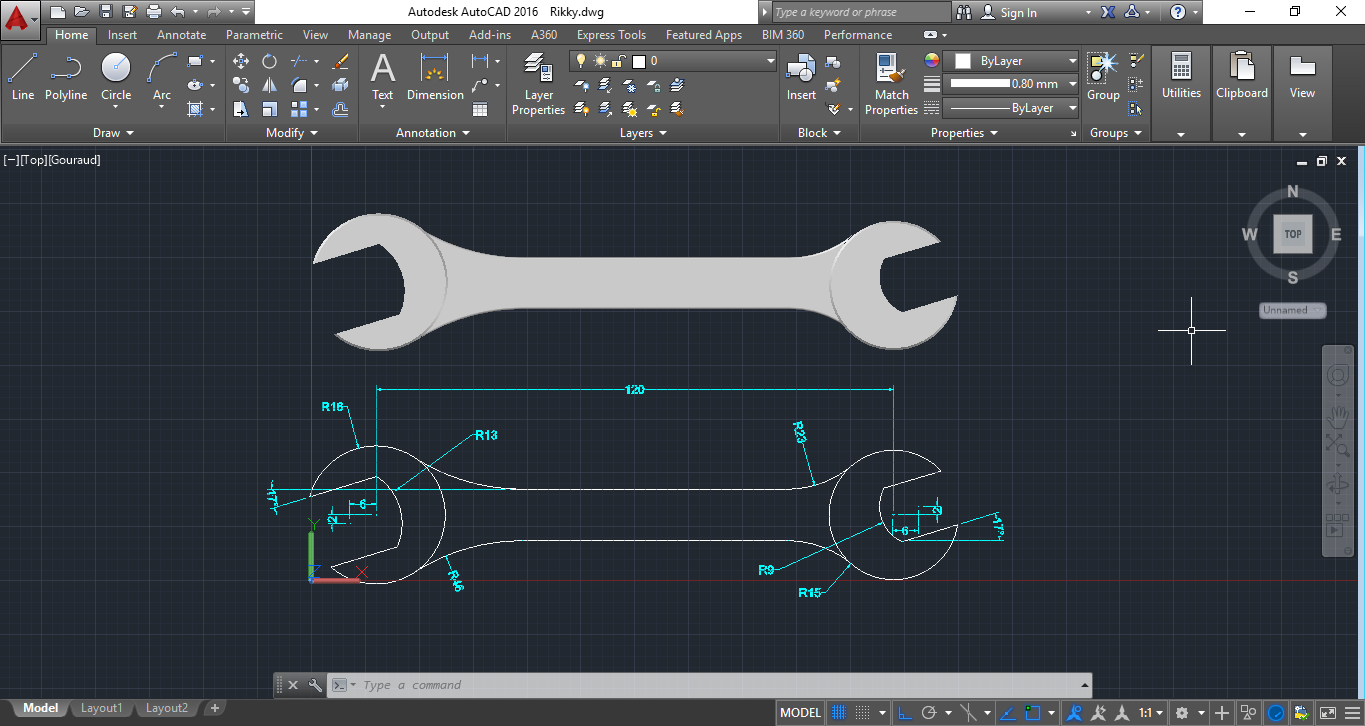Click the Move tool in Modify panel
The height and width of the screenshot is (726, 1365).
tap(241, 61)
